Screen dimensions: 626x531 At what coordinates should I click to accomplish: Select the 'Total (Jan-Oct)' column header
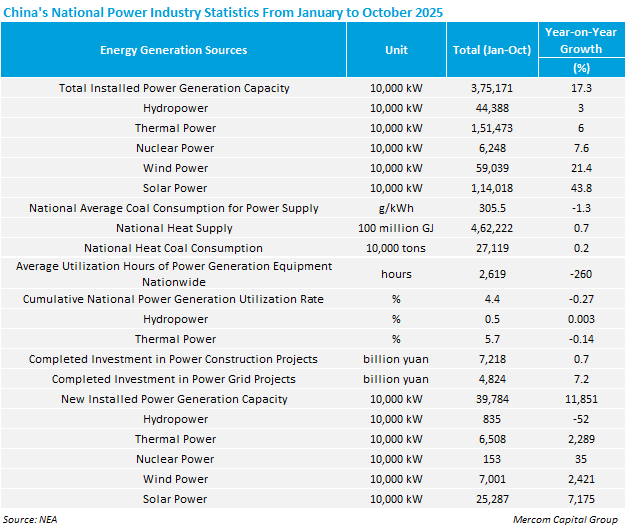(x=491, y=50)
